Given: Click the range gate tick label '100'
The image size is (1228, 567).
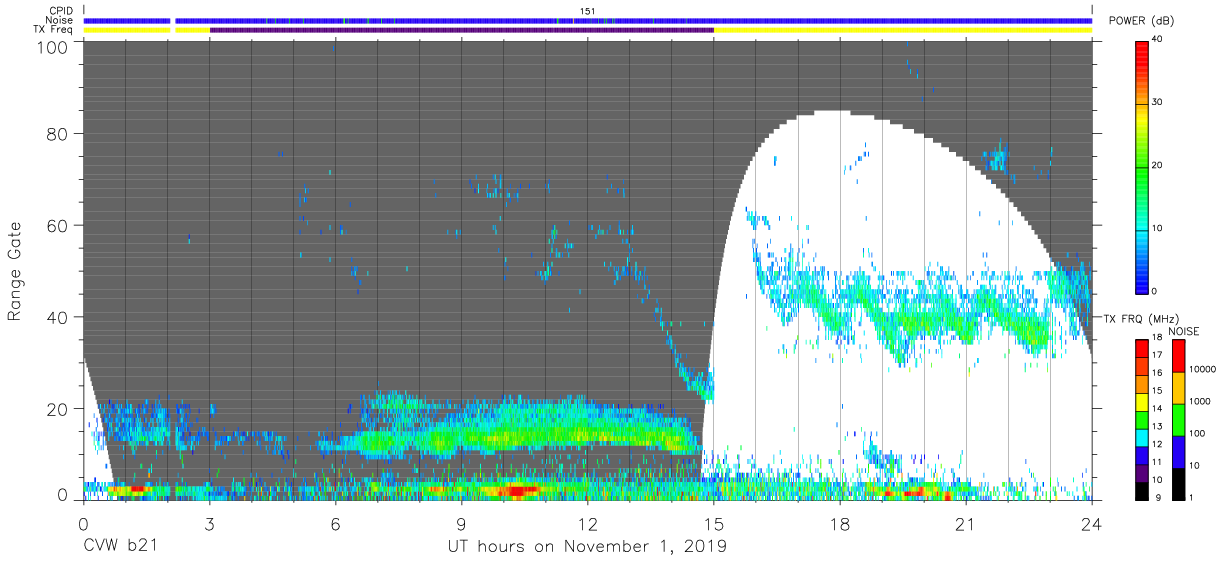Looking at the screenshot, I should point(53,47).
